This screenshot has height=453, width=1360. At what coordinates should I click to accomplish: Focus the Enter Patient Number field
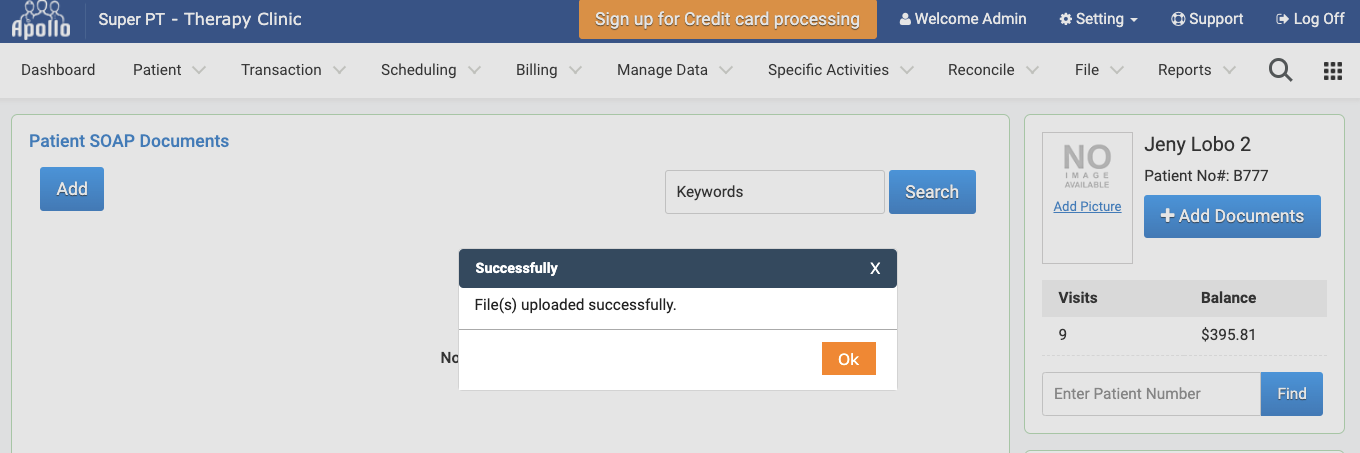1151,394
